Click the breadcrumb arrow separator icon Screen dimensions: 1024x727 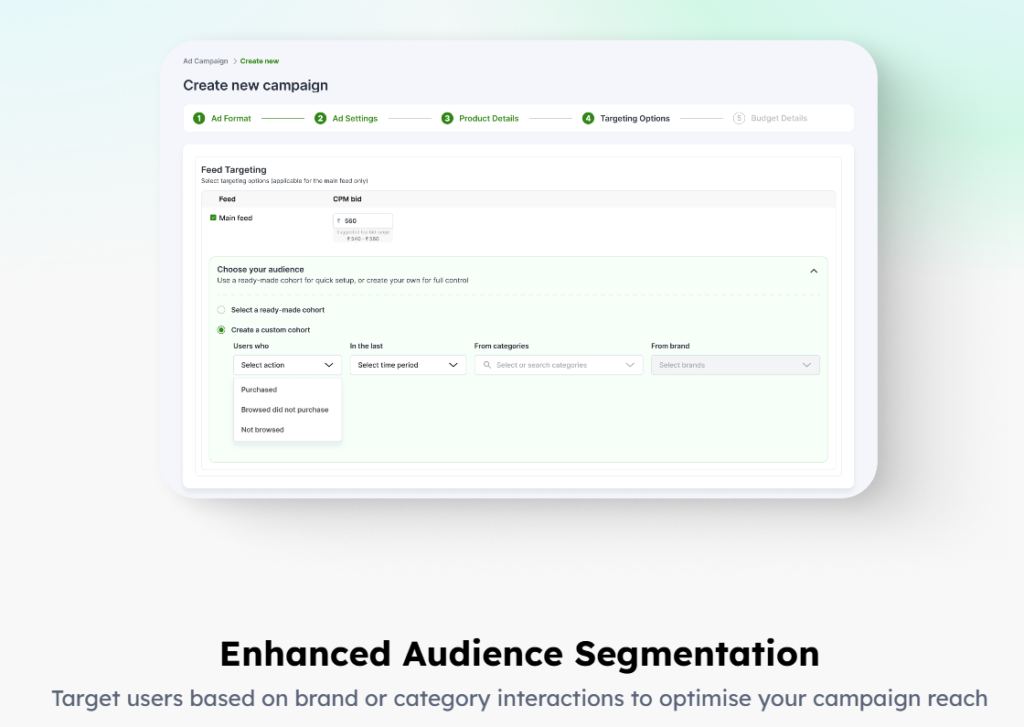234,61
